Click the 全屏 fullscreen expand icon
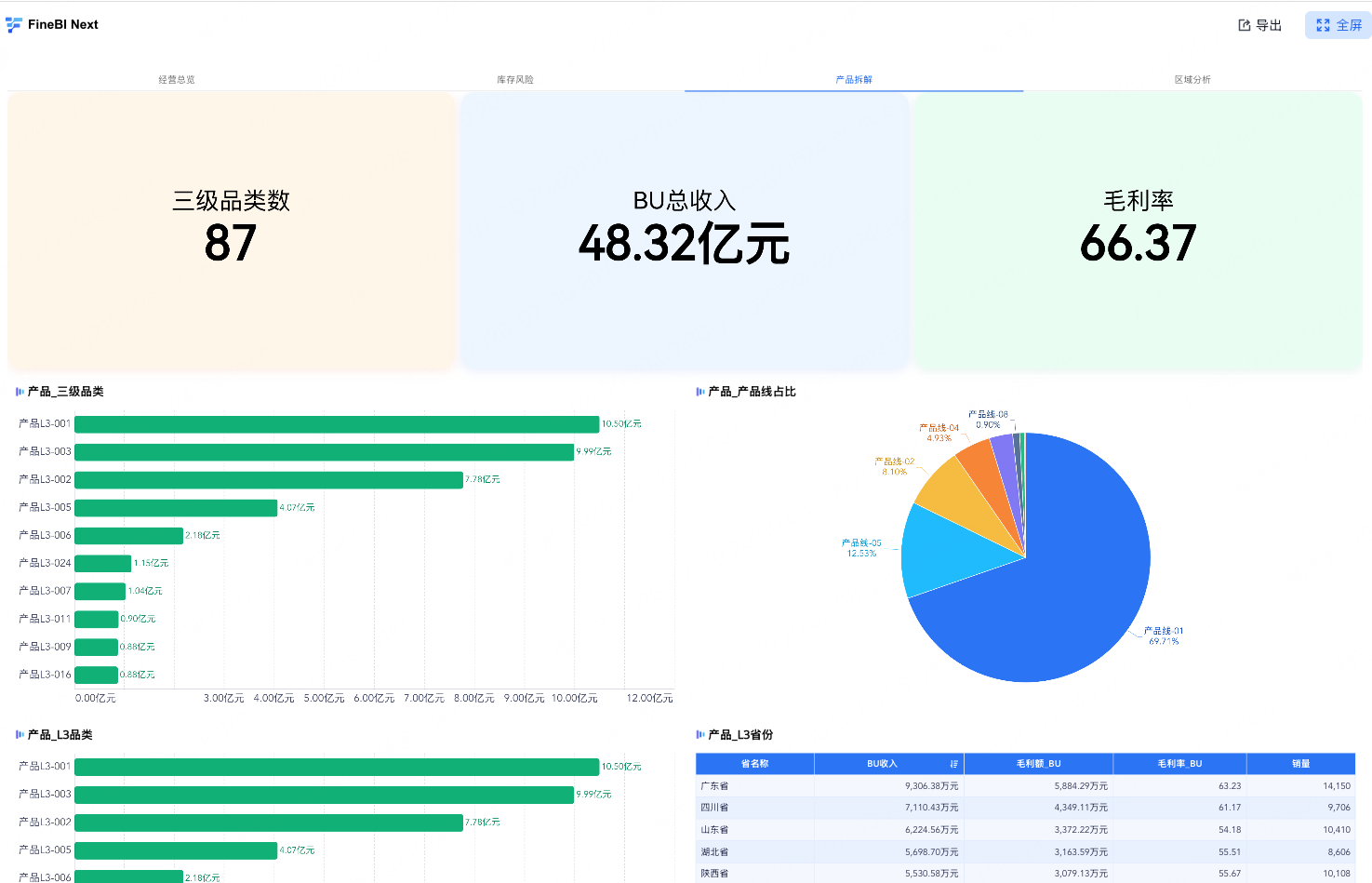Viewport: 1372px width, 883px height. pos(1323,25)
